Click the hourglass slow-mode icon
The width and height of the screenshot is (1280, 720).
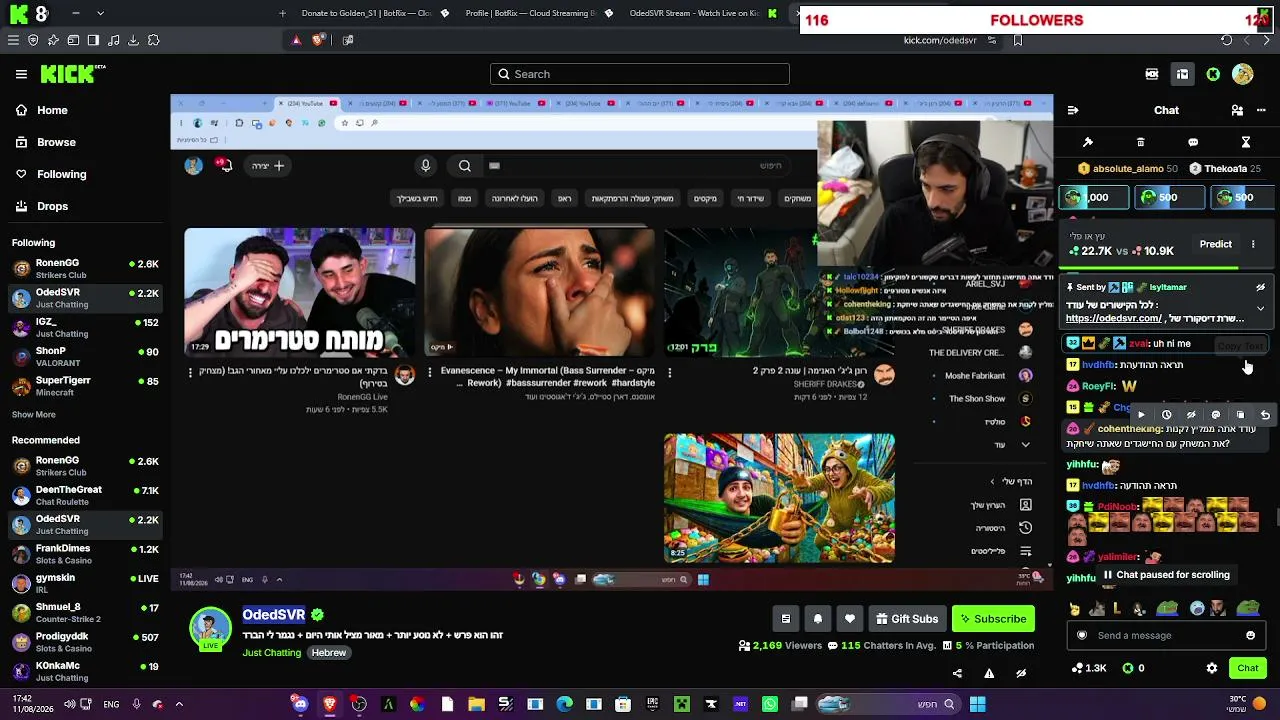point(1246,142)
